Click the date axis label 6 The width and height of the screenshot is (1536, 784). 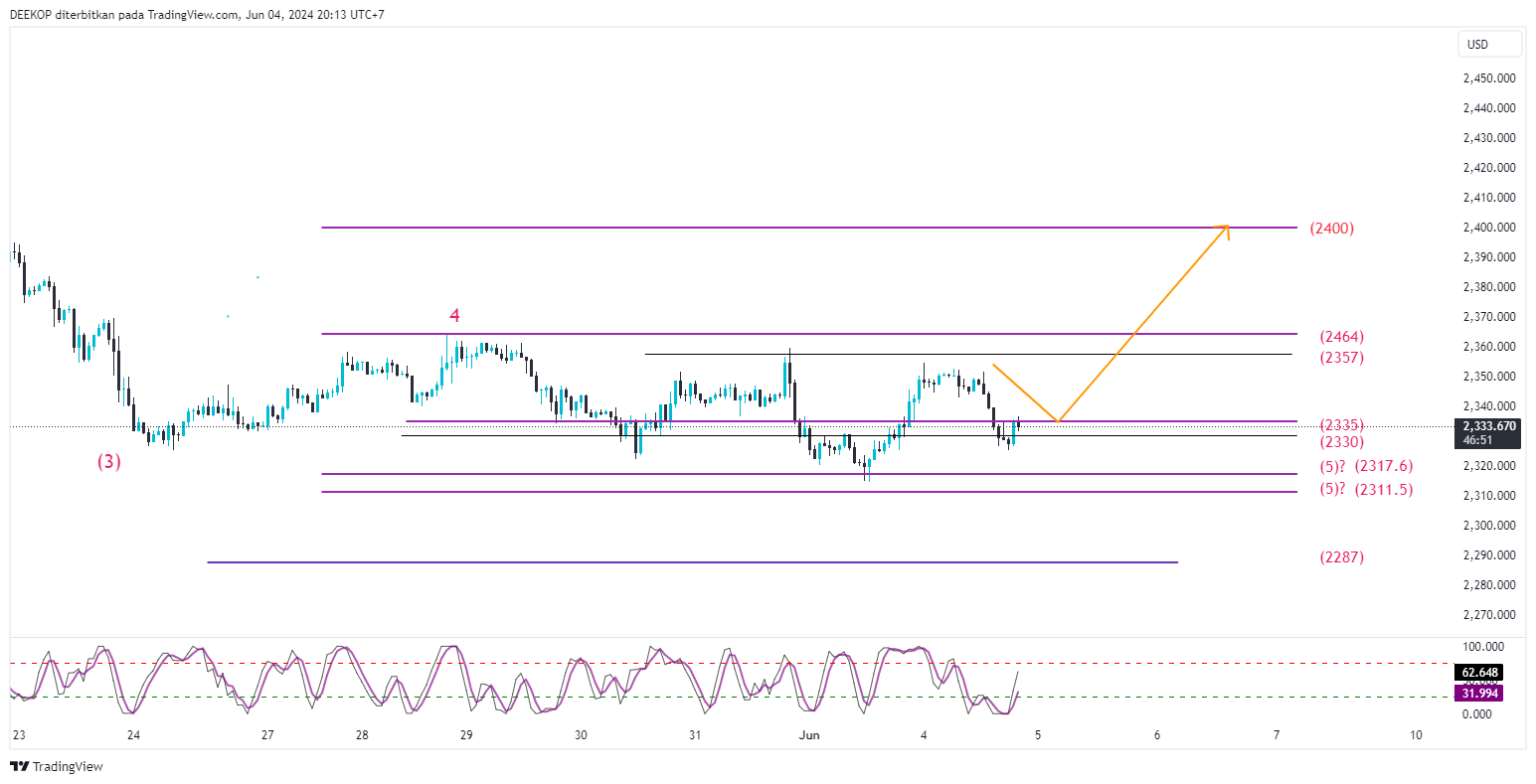coord(1157,736)
